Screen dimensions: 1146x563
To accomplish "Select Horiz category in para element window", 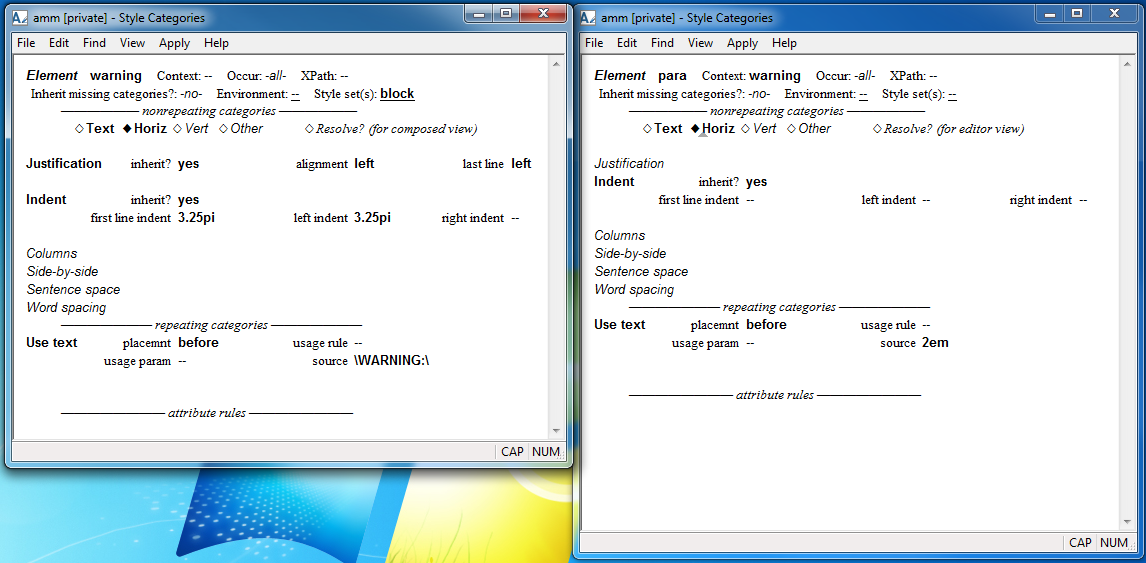I will 713,129.
